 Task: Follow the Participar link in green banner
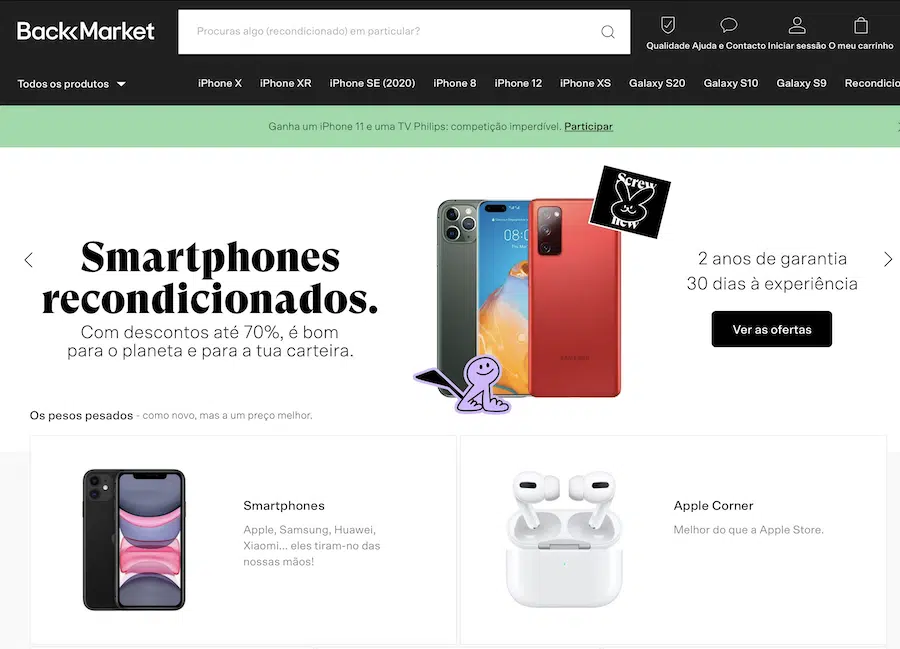coord(588,126)
